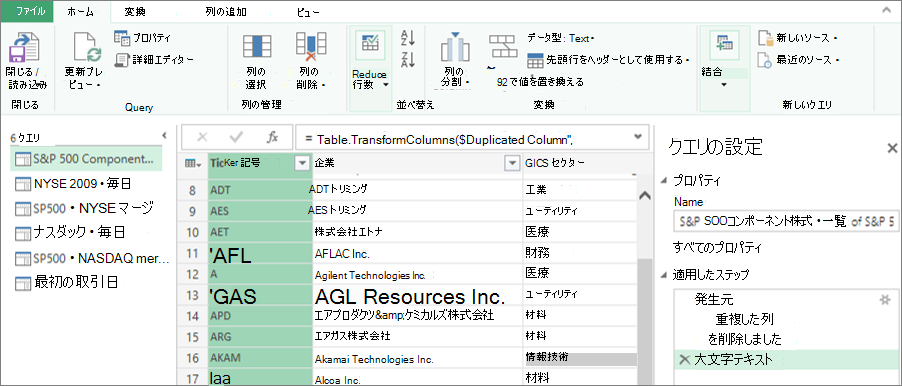
Task: Click the Combine (結合) icon
Action: point(723,45)
